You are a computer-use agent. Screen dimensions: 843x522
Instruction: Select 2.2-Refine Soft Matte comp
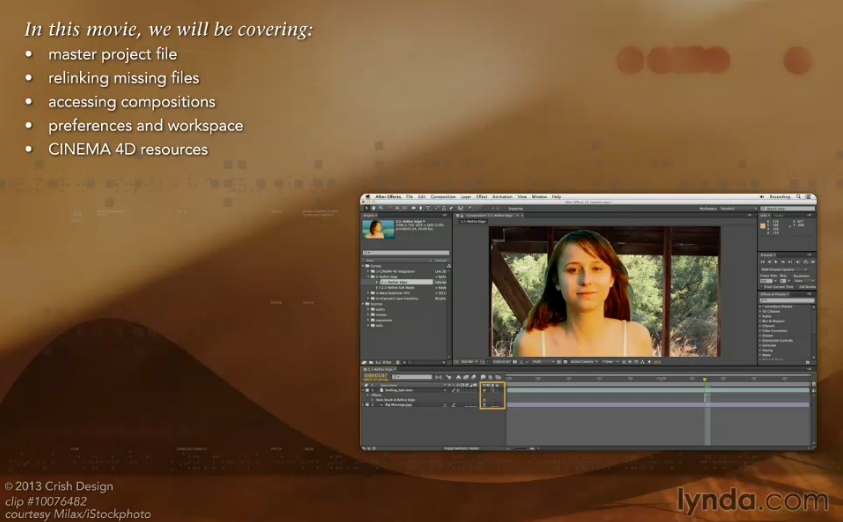398,288
